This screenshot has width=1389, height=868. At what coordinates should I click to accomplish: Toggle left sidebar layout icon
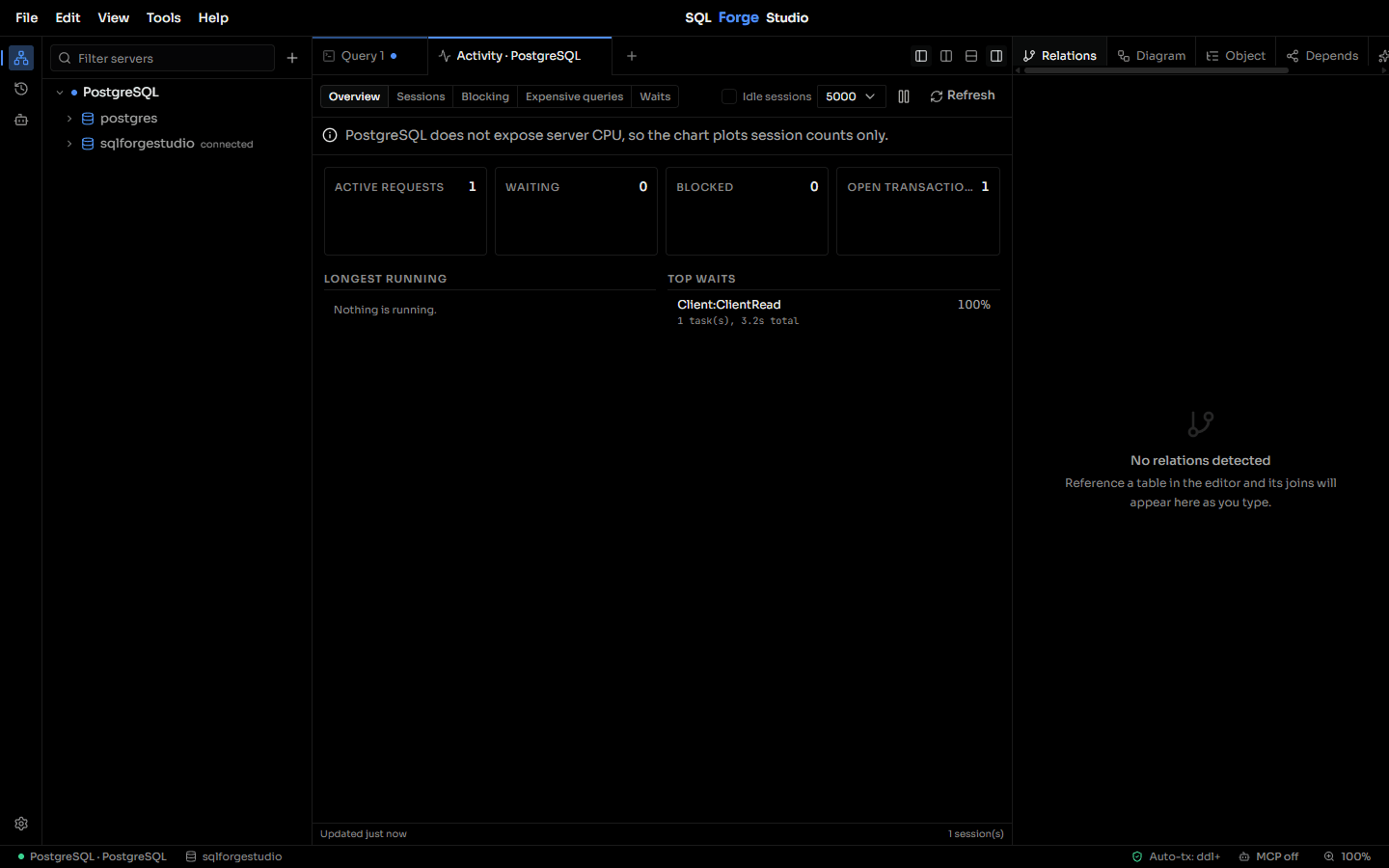(921, 56)
